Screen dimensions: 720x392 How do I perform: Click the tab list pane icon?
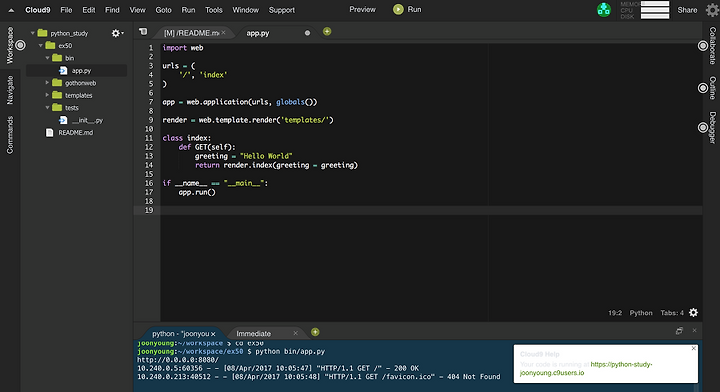click(143, 32)
